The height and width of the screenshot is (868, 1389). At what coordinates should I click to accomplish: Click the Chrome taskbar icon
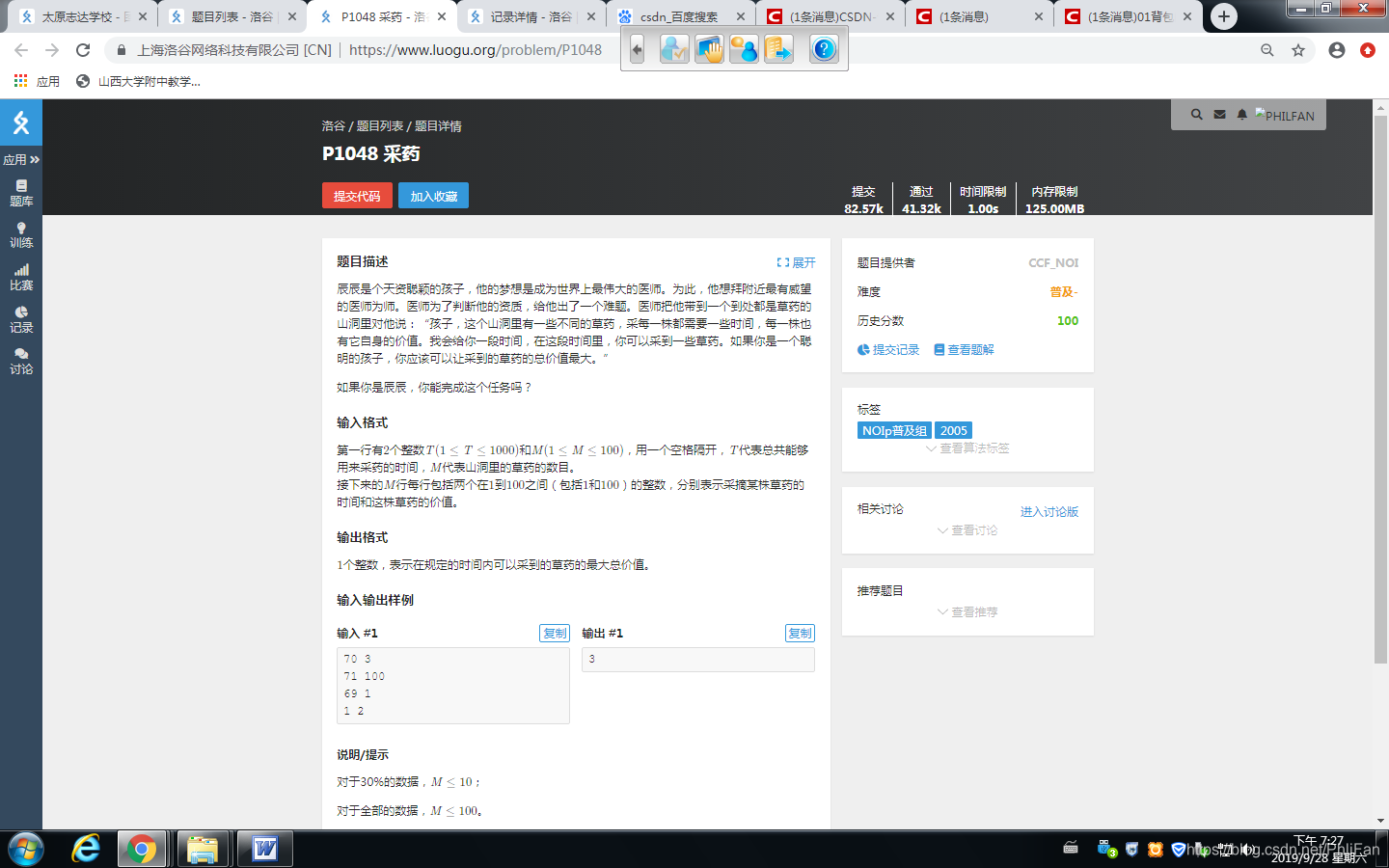(142, 849)
